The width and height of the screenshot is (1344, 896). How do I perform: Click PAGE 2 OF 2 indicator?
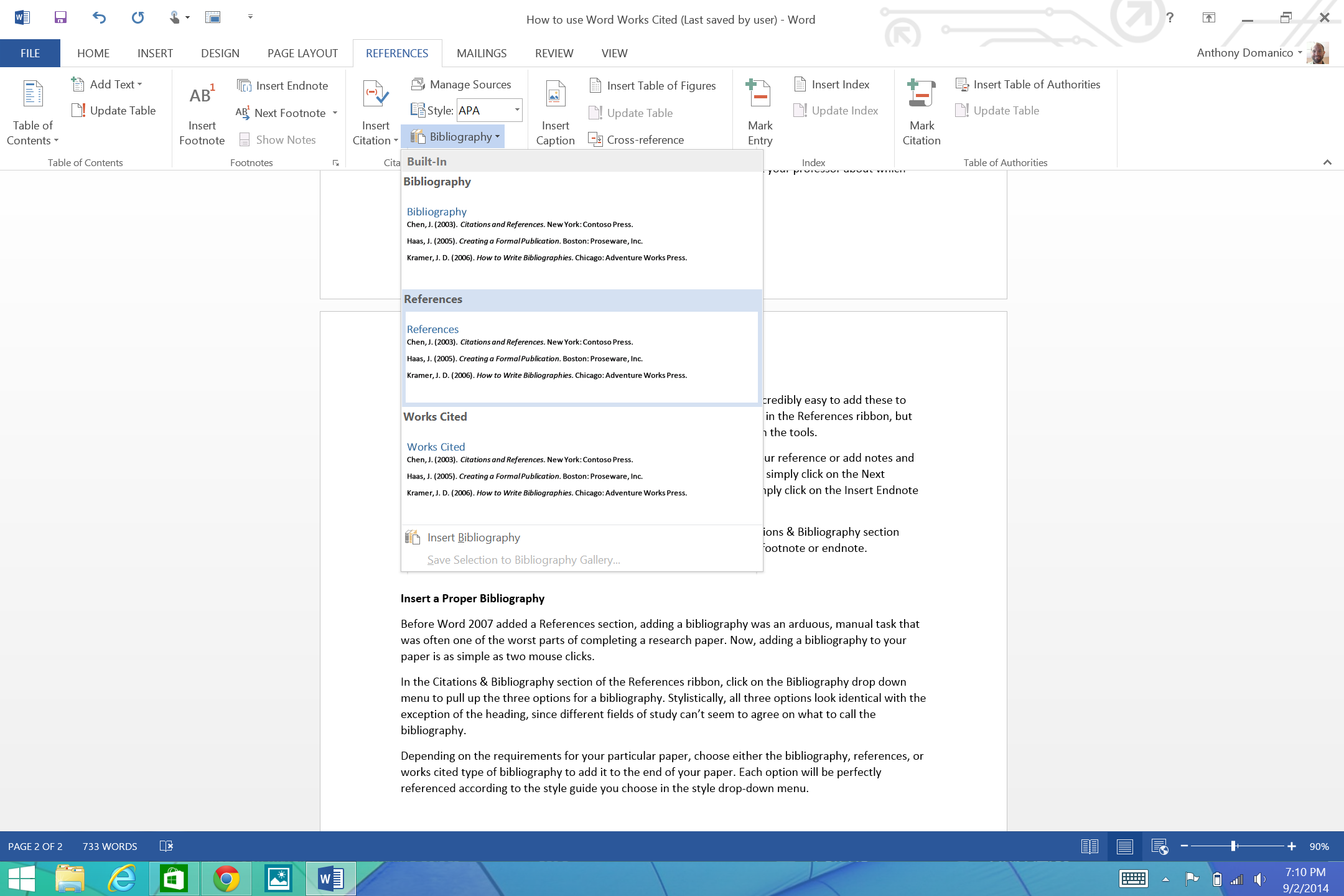[35, 846]
